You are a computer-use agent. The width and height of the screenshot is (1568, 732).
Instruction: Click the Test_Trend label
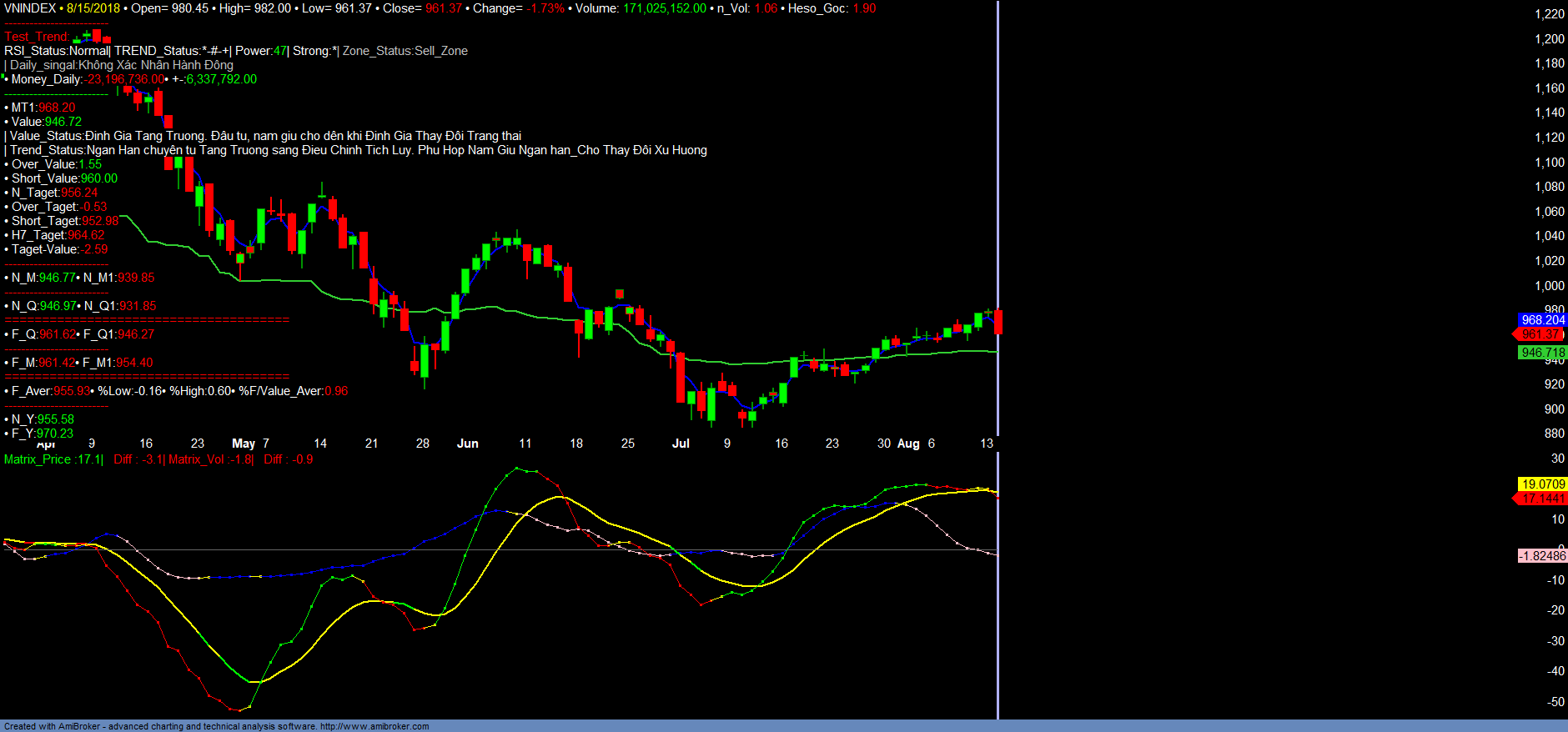point(36,37)
